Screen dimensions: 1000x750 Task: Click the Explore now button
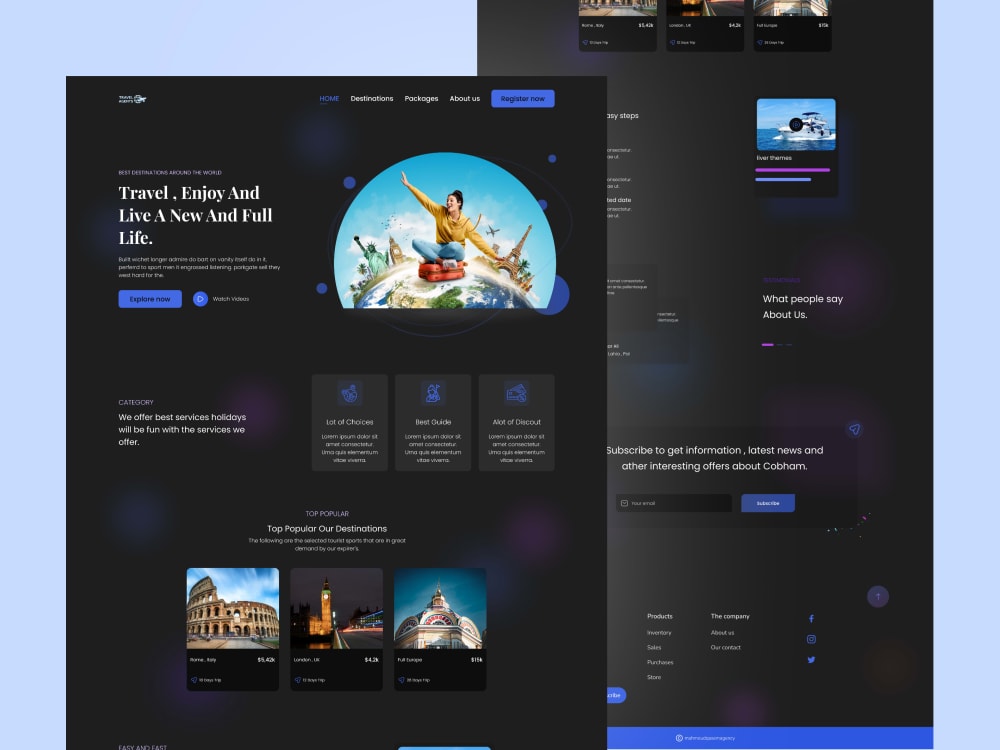tap(150, 298)
